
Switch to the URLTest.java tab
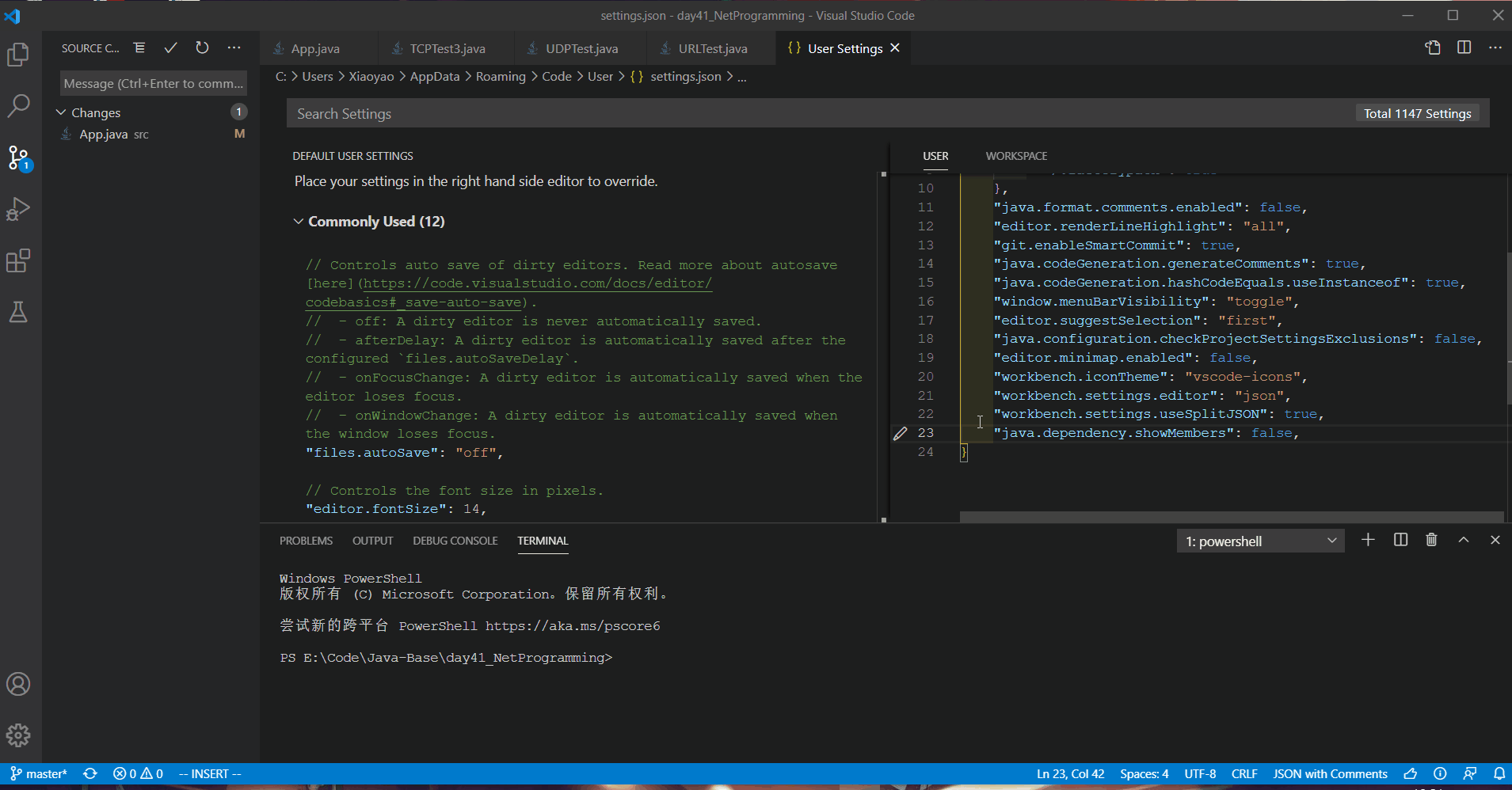pos(712,48)
